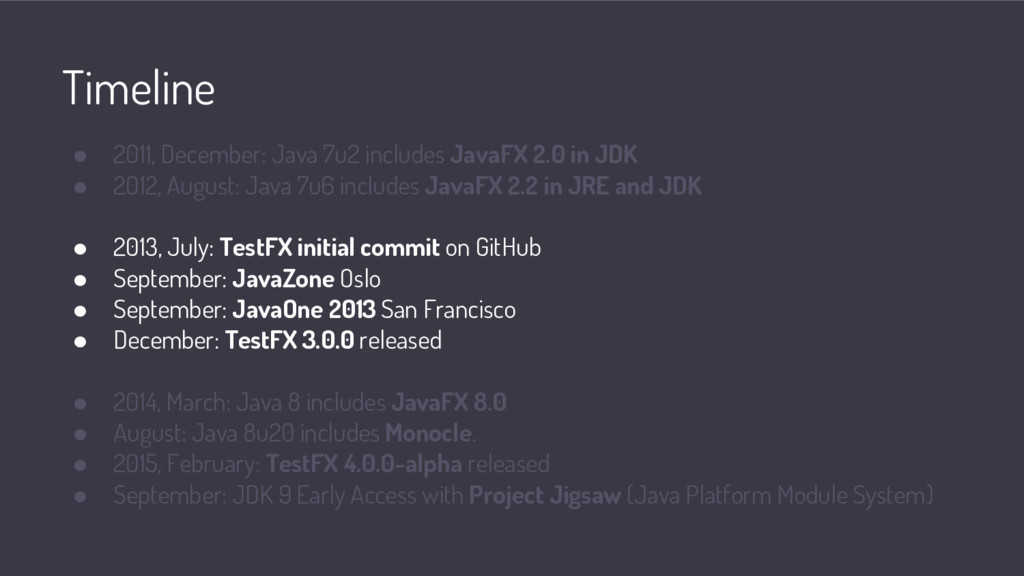The width and height of the screenshot is (1024, 576).
Task: Click dimmed bullet for 2011 December entry
Action: pos(80,156)
